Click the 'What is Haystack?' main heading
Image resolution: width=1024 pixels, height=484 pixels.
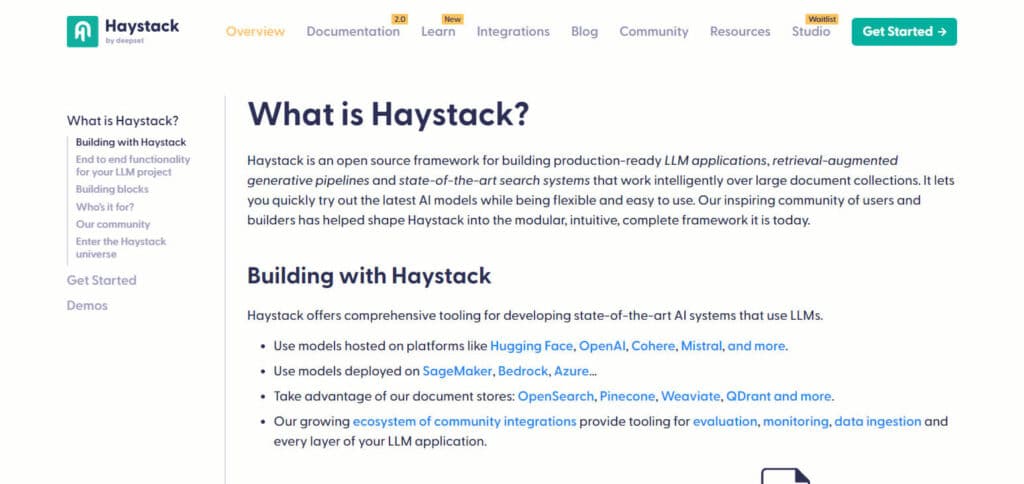(x=388, y=114)
